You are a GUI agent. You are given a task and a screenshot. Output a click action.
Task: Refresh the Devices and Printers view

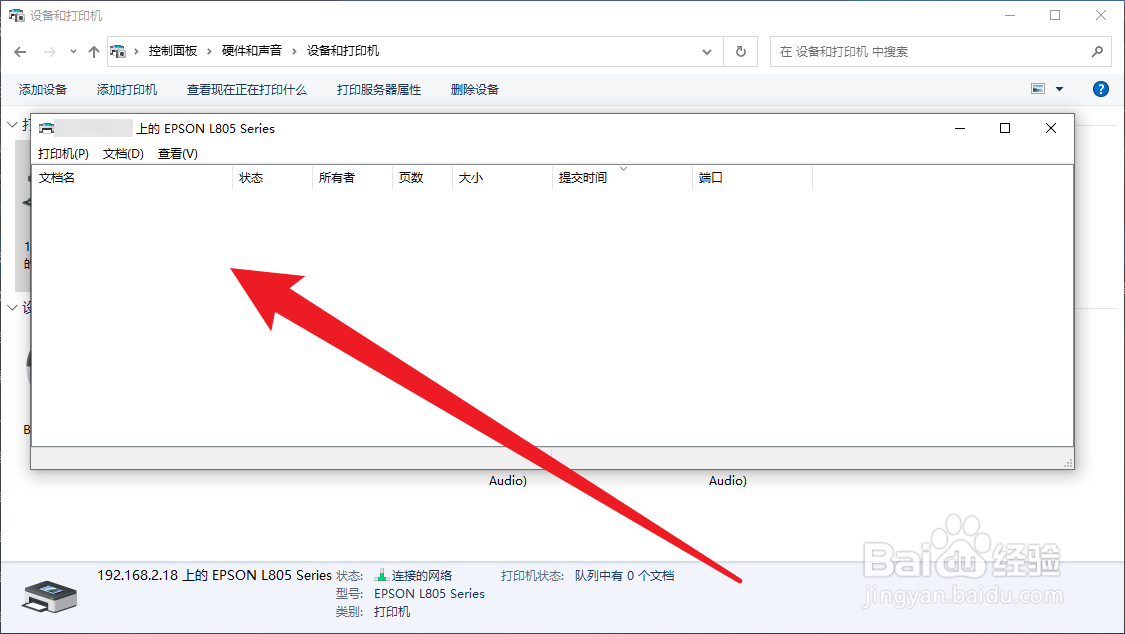tap(740, 52)
